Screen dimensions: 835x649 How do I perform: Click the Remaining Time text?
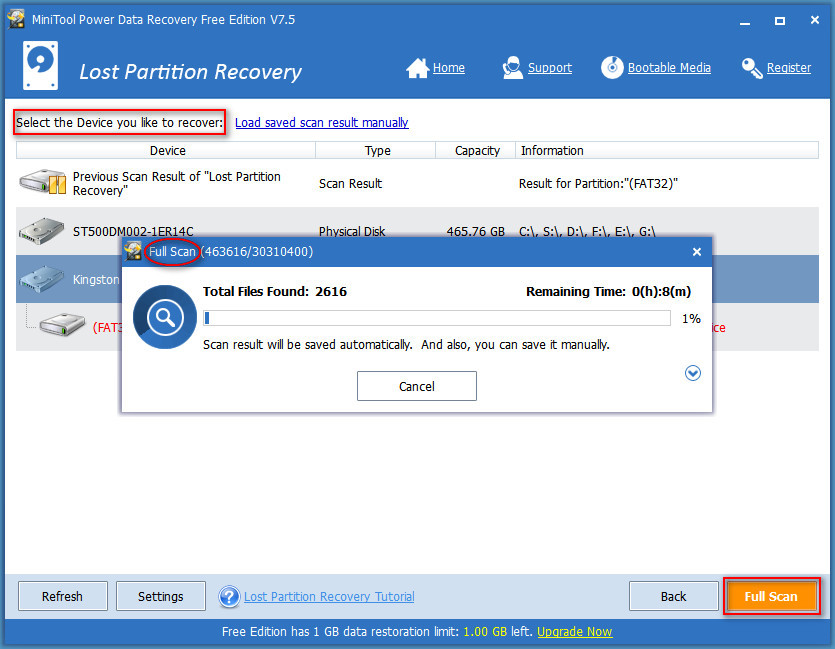click(x=609, y=292)
